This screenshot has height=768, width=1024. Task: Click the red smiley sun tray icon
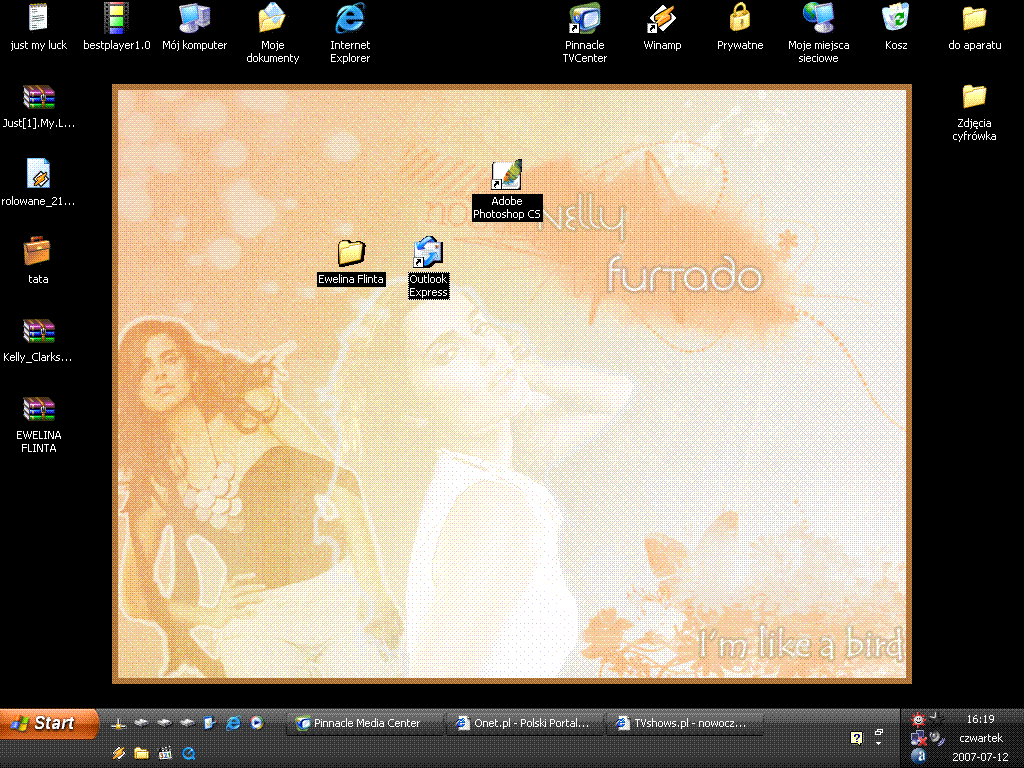click(918, 719)
